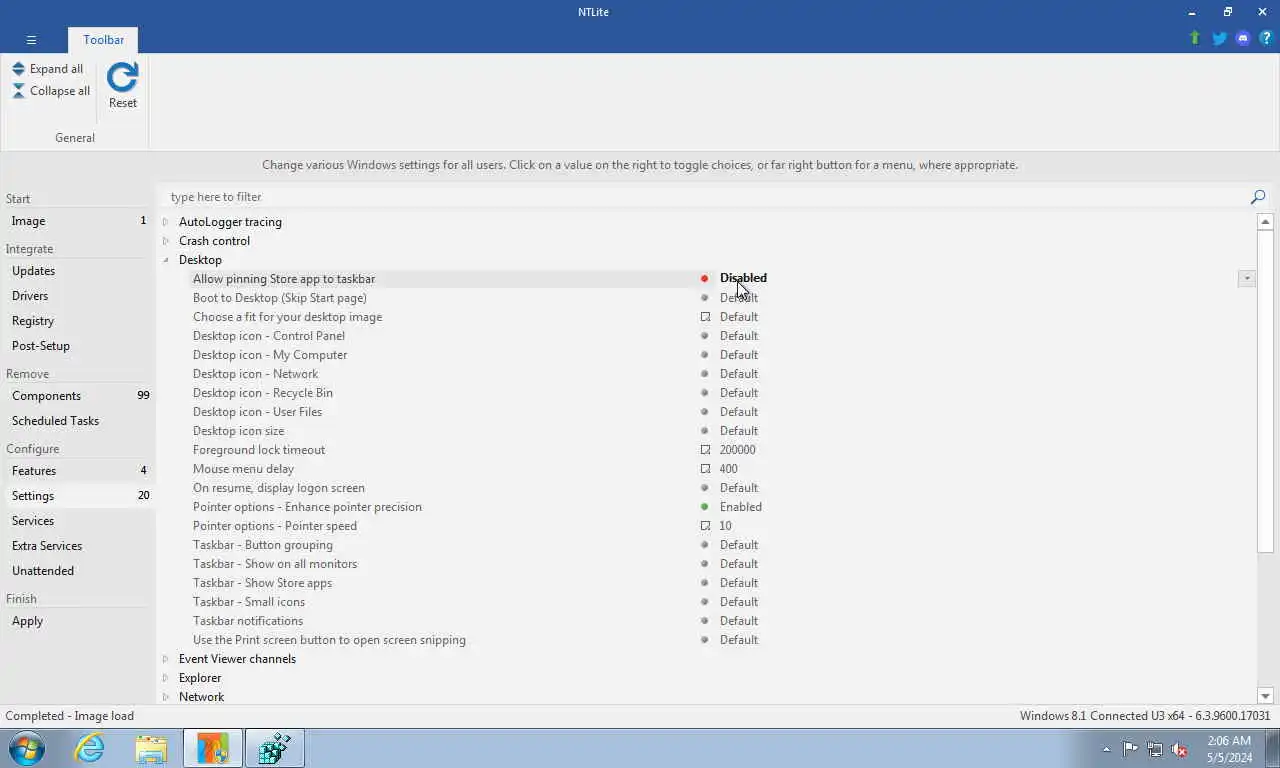Screen dimensions: 1280x768
Task: Click the Reset toolbar icon
Action: click(x=122, y=78)
